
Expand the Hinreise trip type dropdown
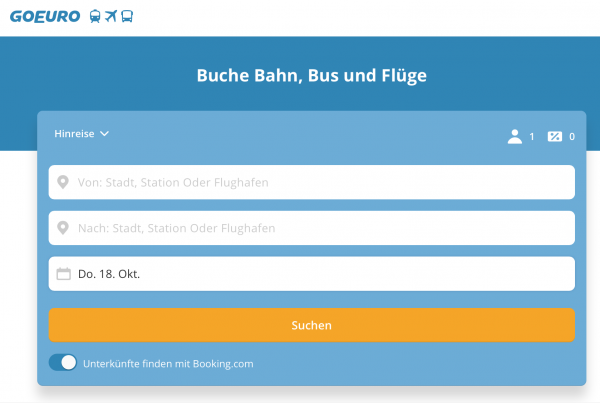tap(82, 134)
